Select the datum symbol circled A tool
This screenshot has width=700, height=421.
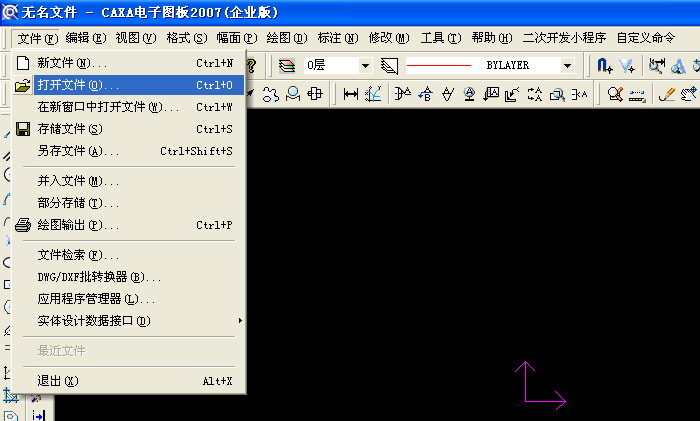469,94
